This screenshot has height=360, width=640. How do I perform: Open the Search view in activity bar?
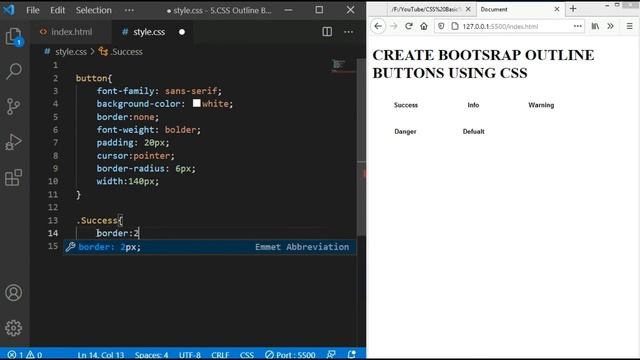[x=13, y=71]
